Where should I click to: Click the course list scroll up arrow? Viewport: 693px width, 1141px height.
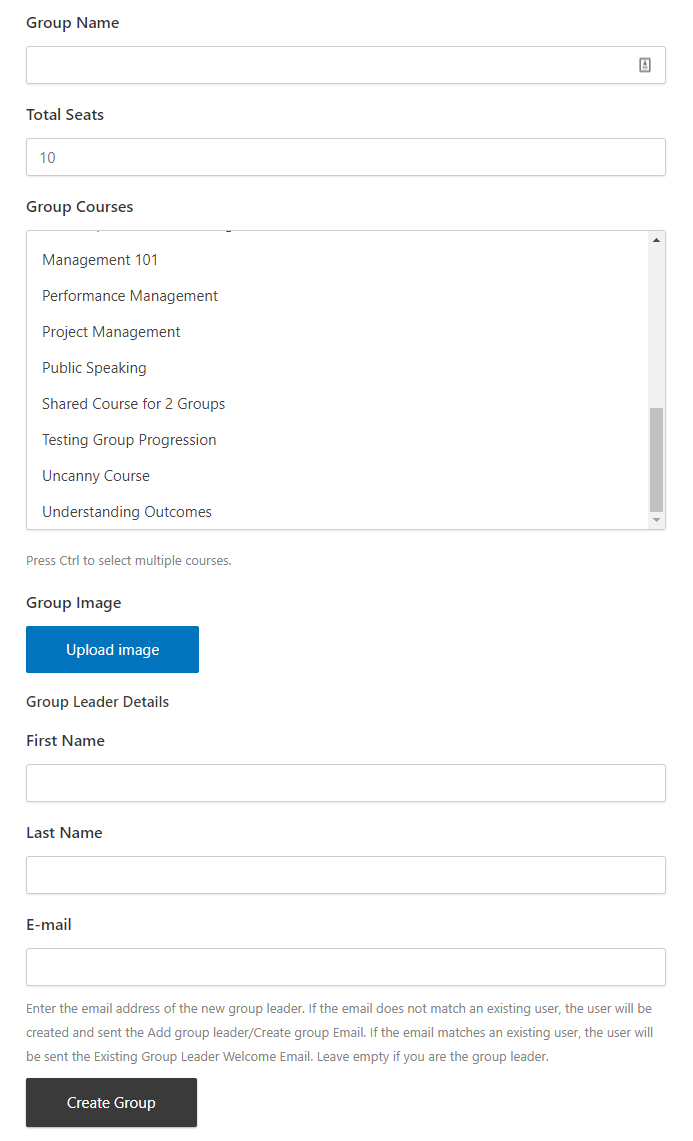[656, 240]
